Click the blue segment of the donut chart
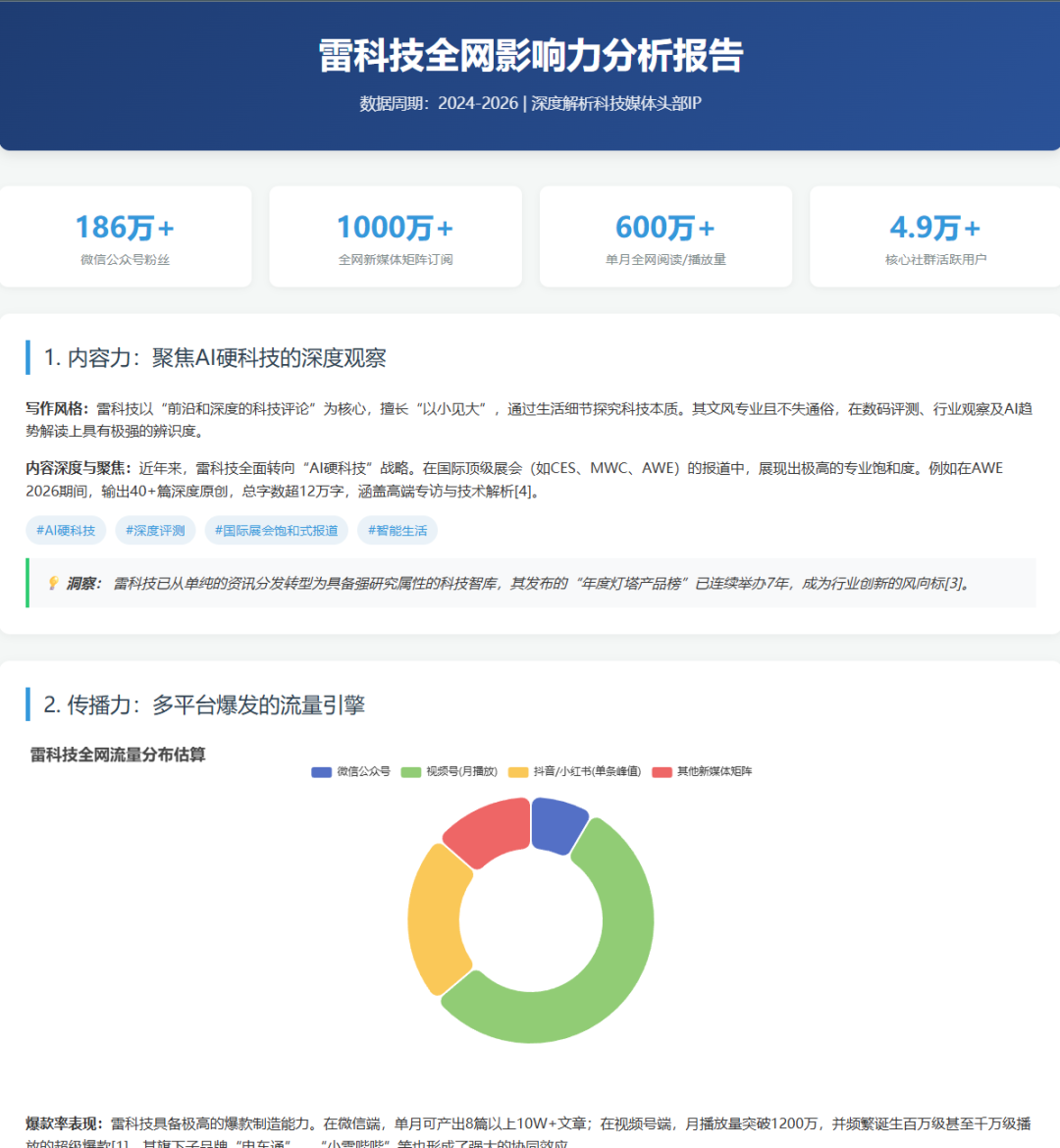The image size is (1060, 1148). (x=556, y=823)
